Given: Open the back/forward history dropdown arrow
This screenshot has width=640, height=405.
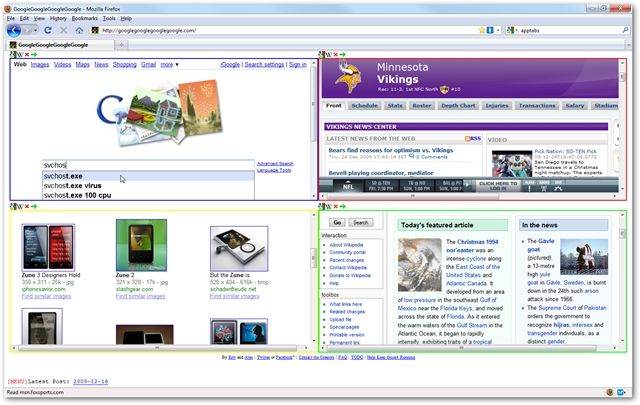Looking at the screenshot, I should 36,30.
